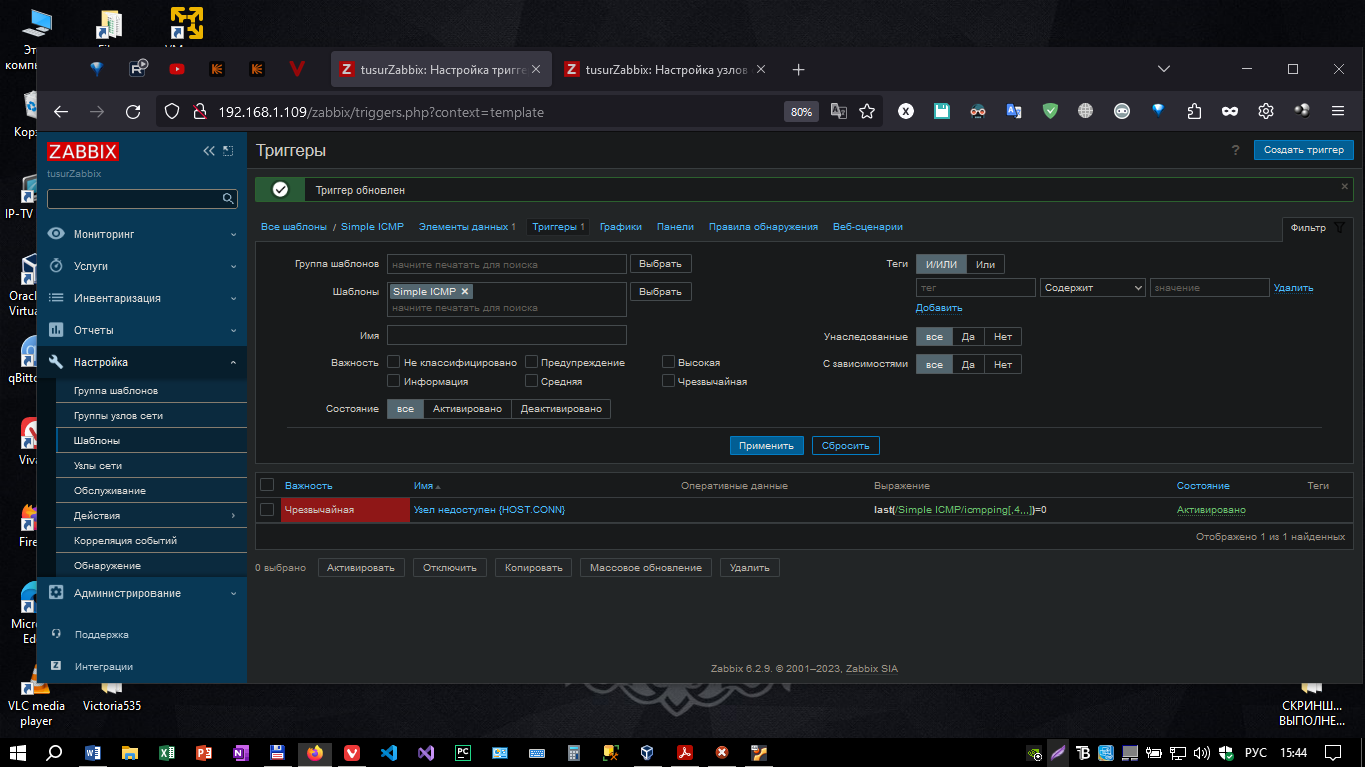Click the 'Имя' filter input field
The image size is (1365, 767).
click(507, 335)
